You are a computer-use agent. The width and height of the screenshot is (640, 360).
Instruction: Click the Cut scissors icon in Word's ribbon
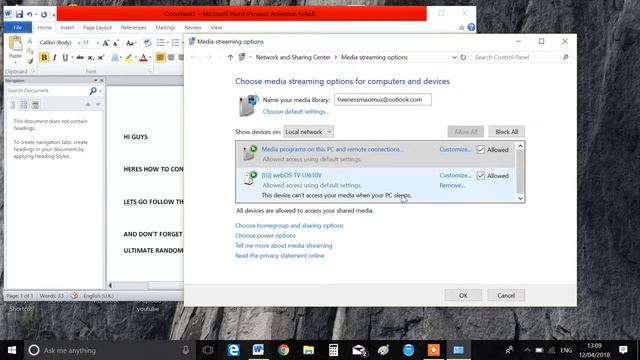30,41
